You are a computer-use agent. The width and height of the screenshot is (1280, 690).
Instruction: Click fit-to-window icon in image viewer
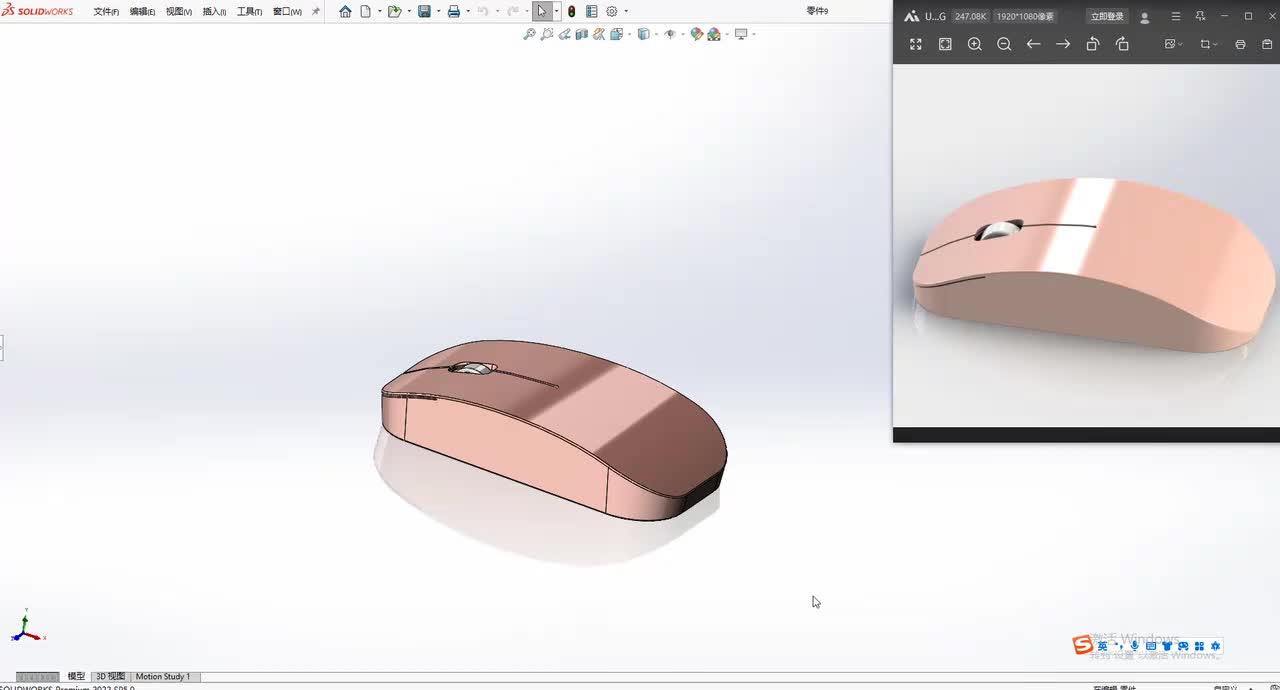[x=945, y=44]
